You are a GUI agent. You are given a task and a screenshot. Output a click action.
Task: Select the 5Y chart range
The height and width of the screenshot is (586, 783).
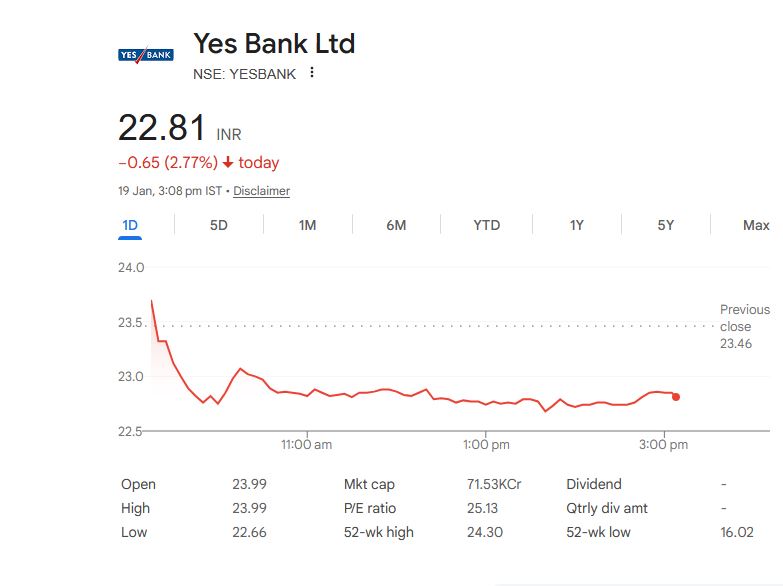[x=666, y=225]
